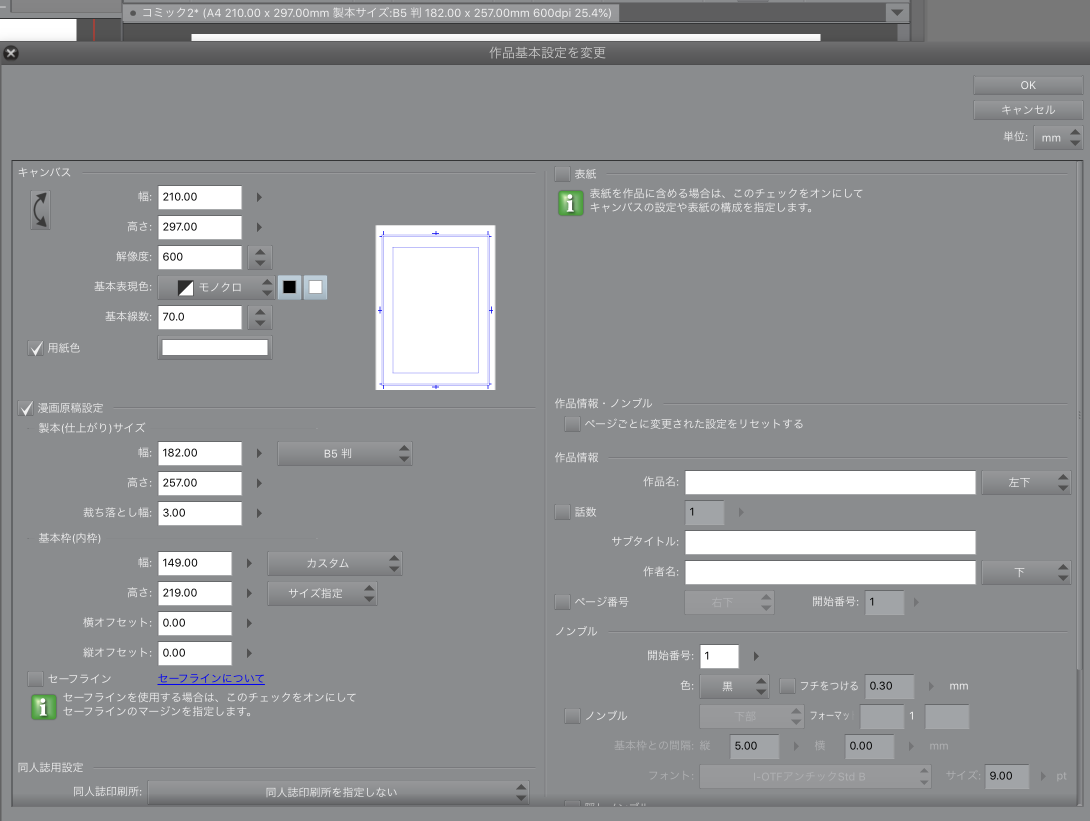Enable the 表紙 cover page checkbox
Image resolution: width=1090 pixels, height=821 pixels.
(x=563, y=175)
